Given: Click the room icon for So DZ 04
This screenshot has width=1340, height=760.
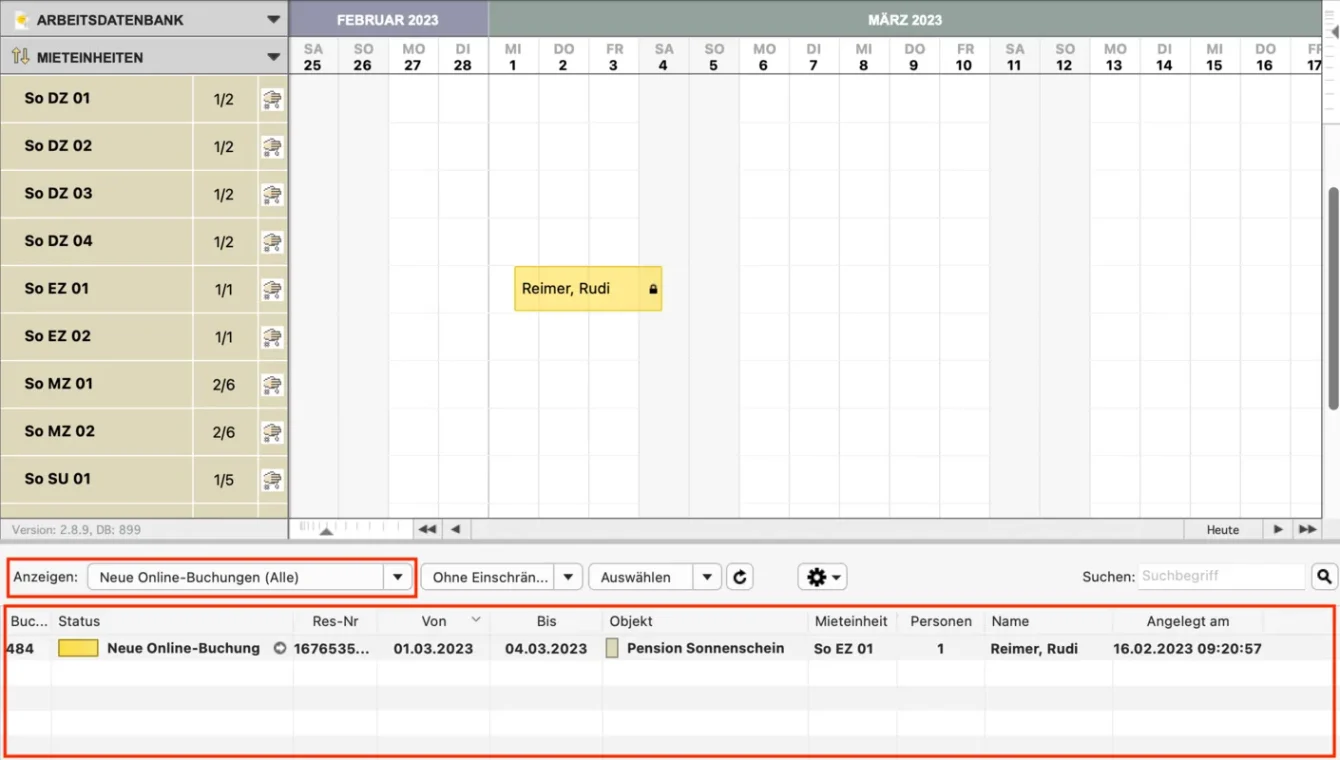Looking at the screenshot, I should pyautogui.click(x=272, y=242).
